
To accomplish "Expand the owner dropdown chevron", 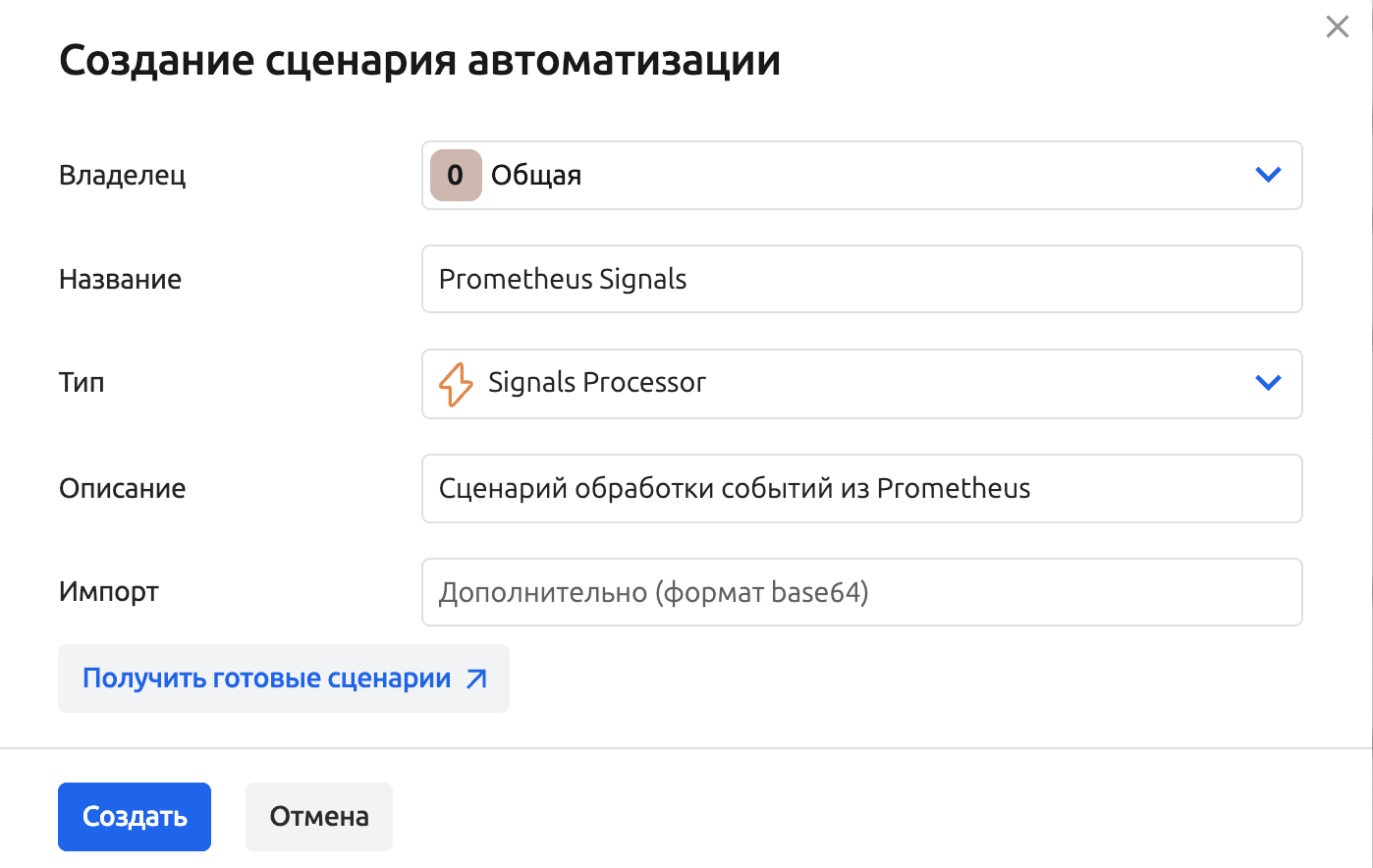I will [x=1268, y=176].
